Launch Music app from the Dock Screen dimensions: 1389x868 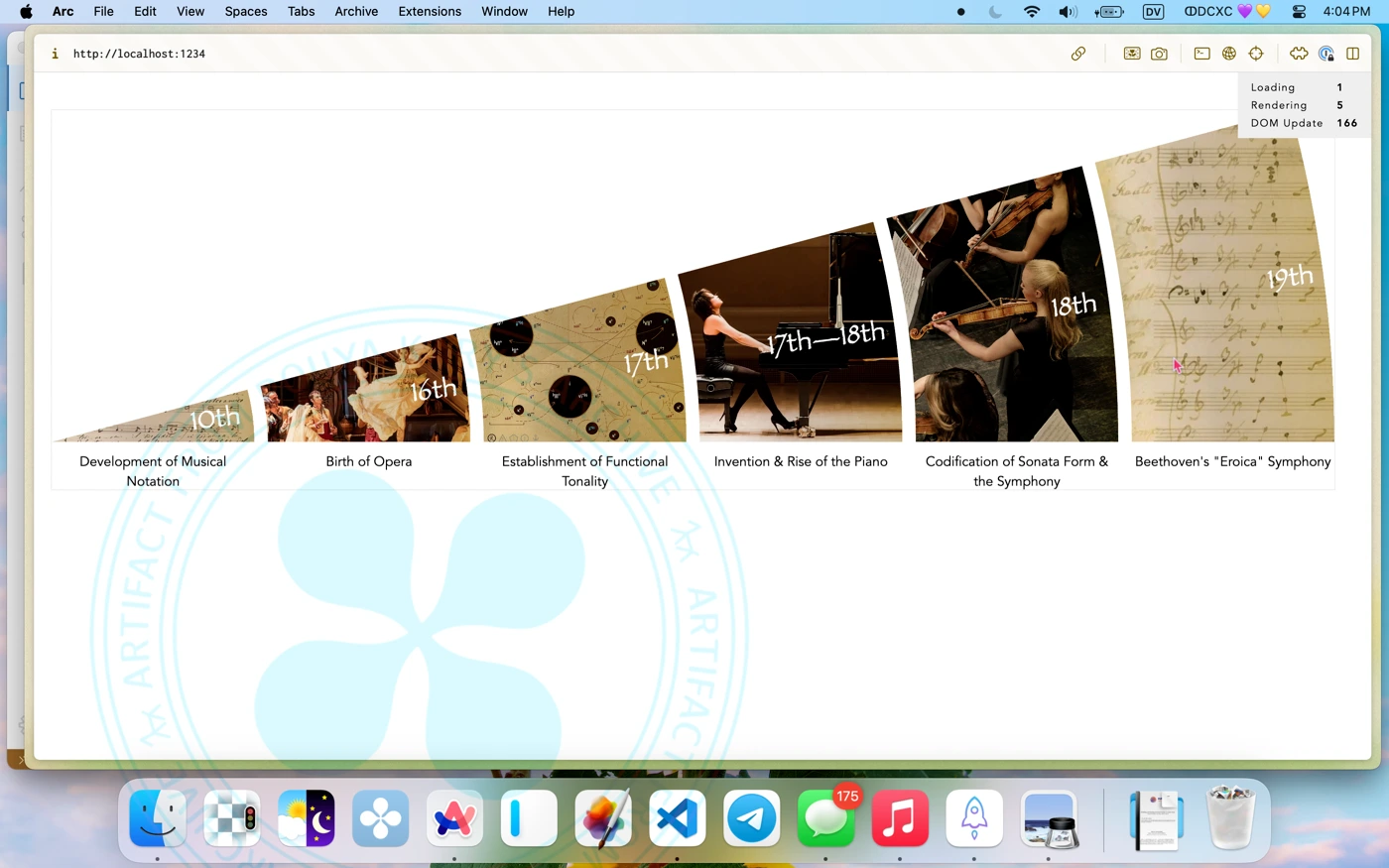tap(900, 818)
